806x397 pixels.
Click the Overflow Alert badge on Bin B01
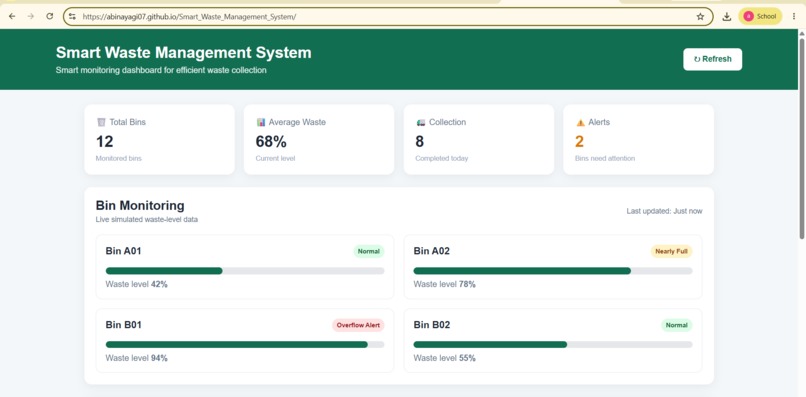click(358, 325)
